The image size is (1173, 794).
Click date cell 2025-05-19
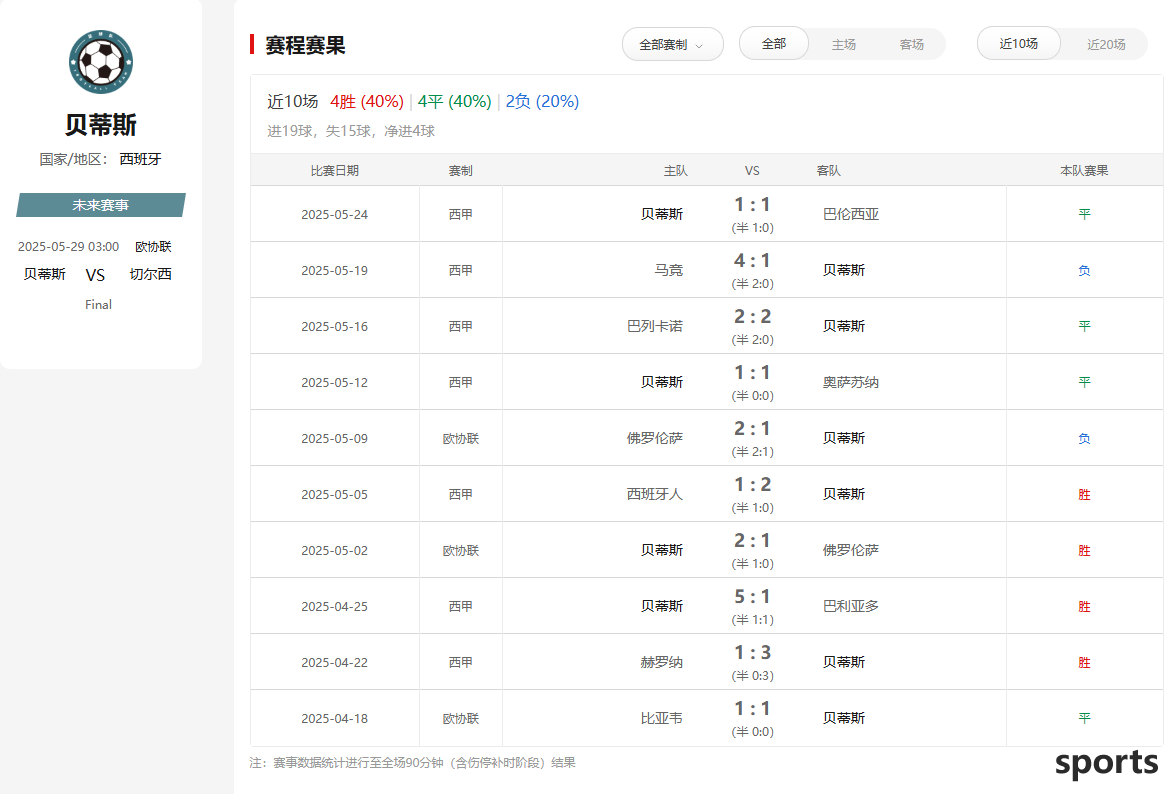pos(334,270)
